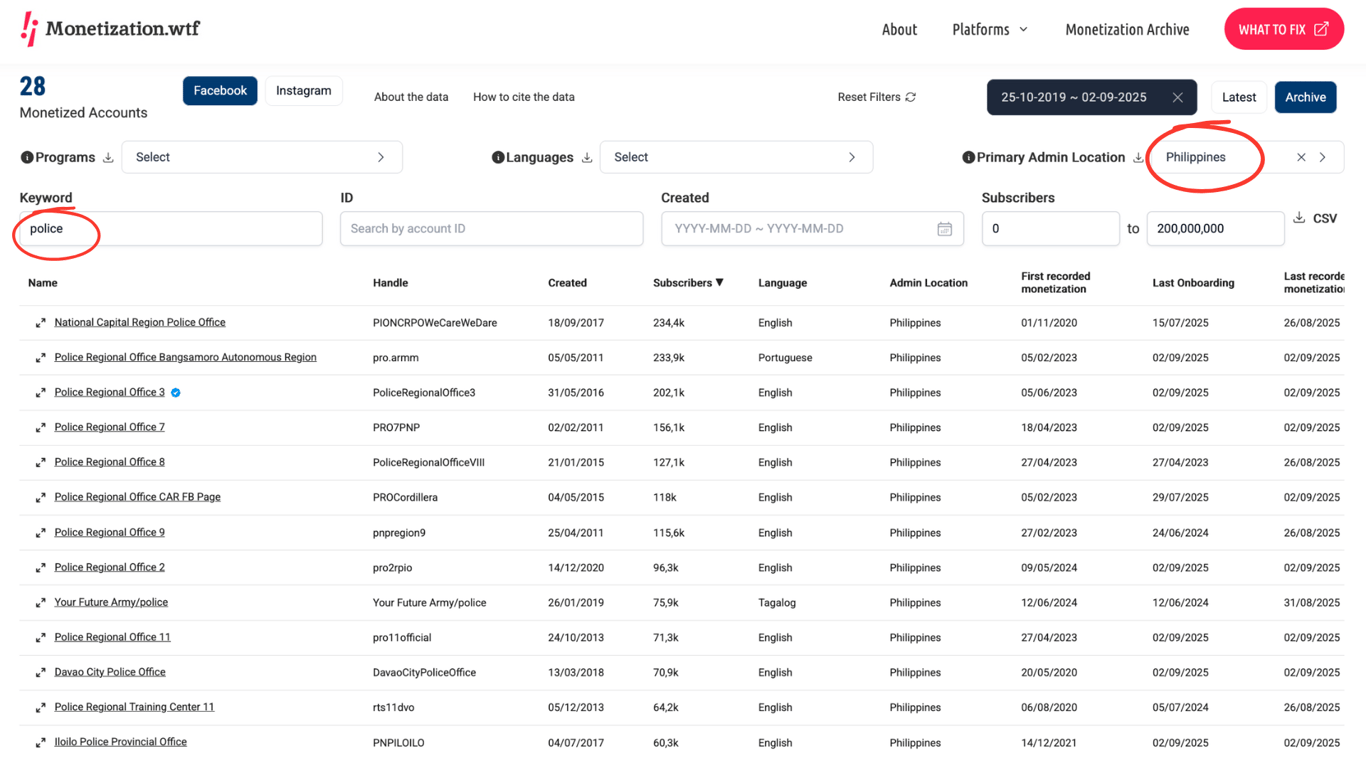
Task: Open the Iloilo Police Provincial Office link
Action: 121,742
